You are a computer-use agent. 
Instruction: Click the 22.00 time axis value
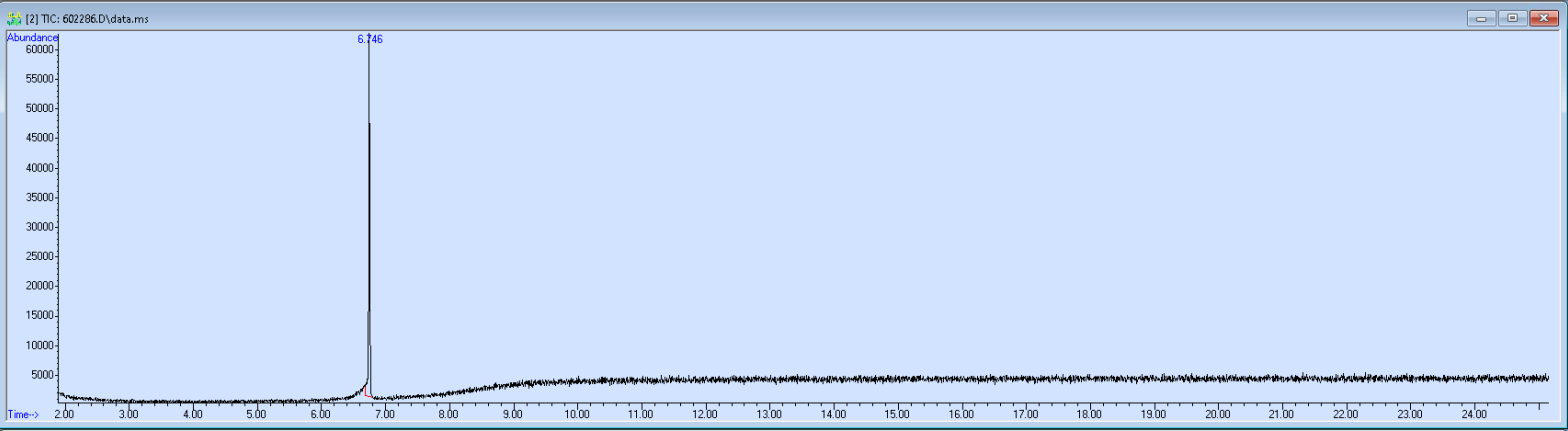1345,413
